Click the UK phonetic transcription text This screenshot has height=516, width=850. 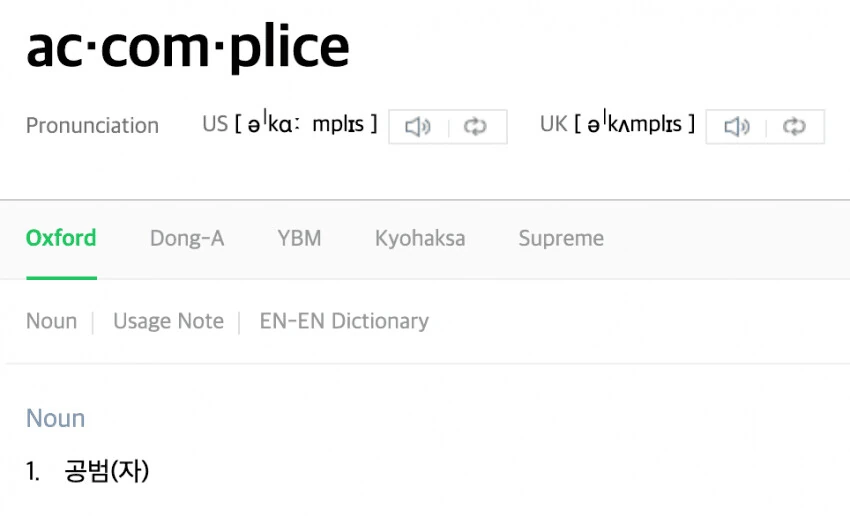[x=635, y=125]
